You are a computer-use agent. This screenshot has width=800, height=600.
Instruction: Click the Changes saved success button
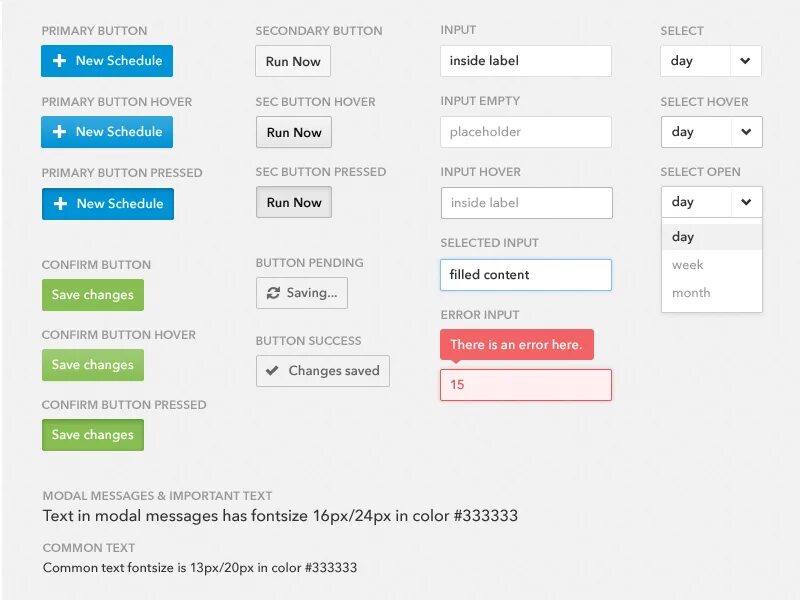323,371
